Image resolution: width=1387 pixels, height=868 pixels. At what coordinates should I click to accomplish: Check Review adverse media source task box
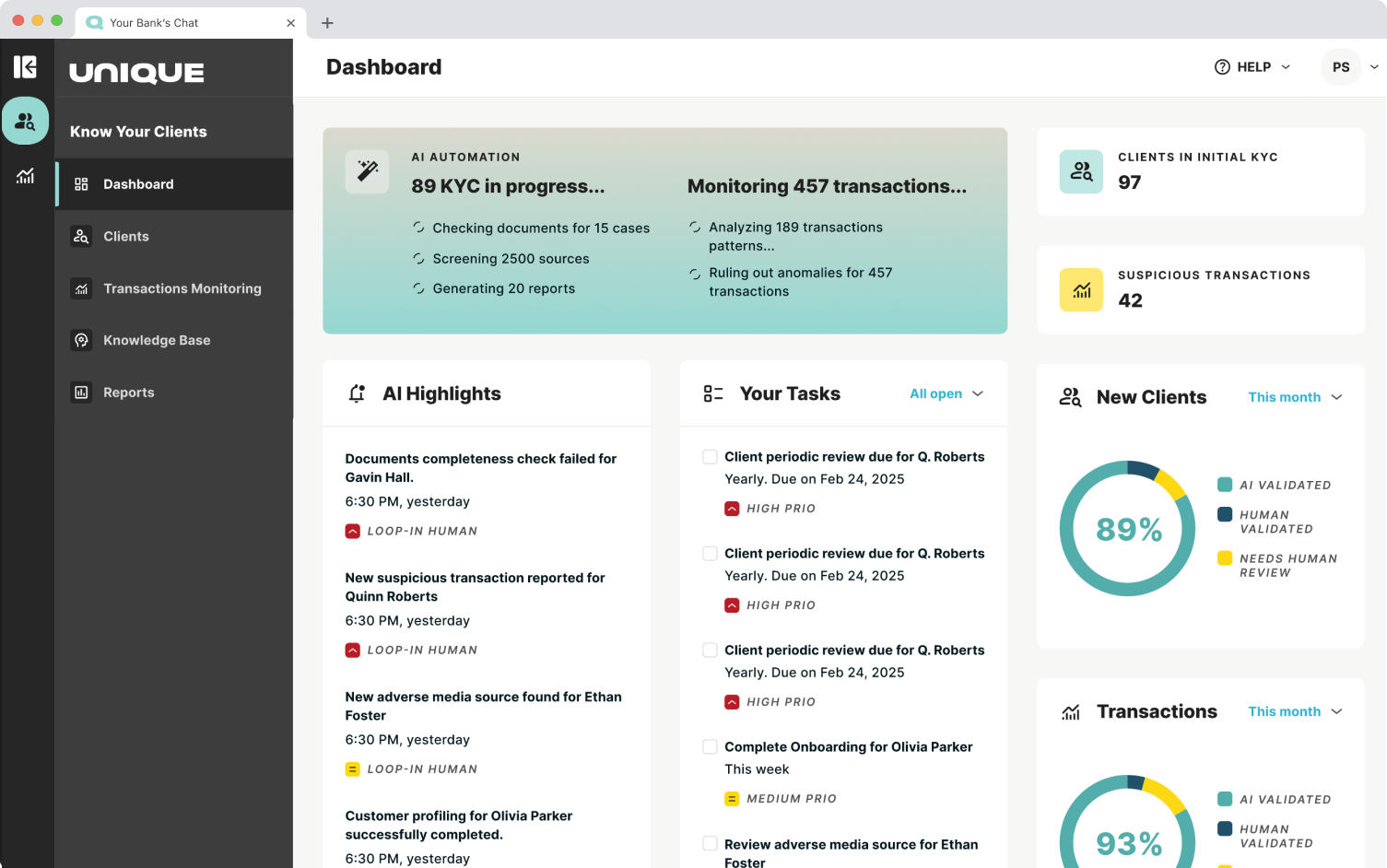click(710, 844)
